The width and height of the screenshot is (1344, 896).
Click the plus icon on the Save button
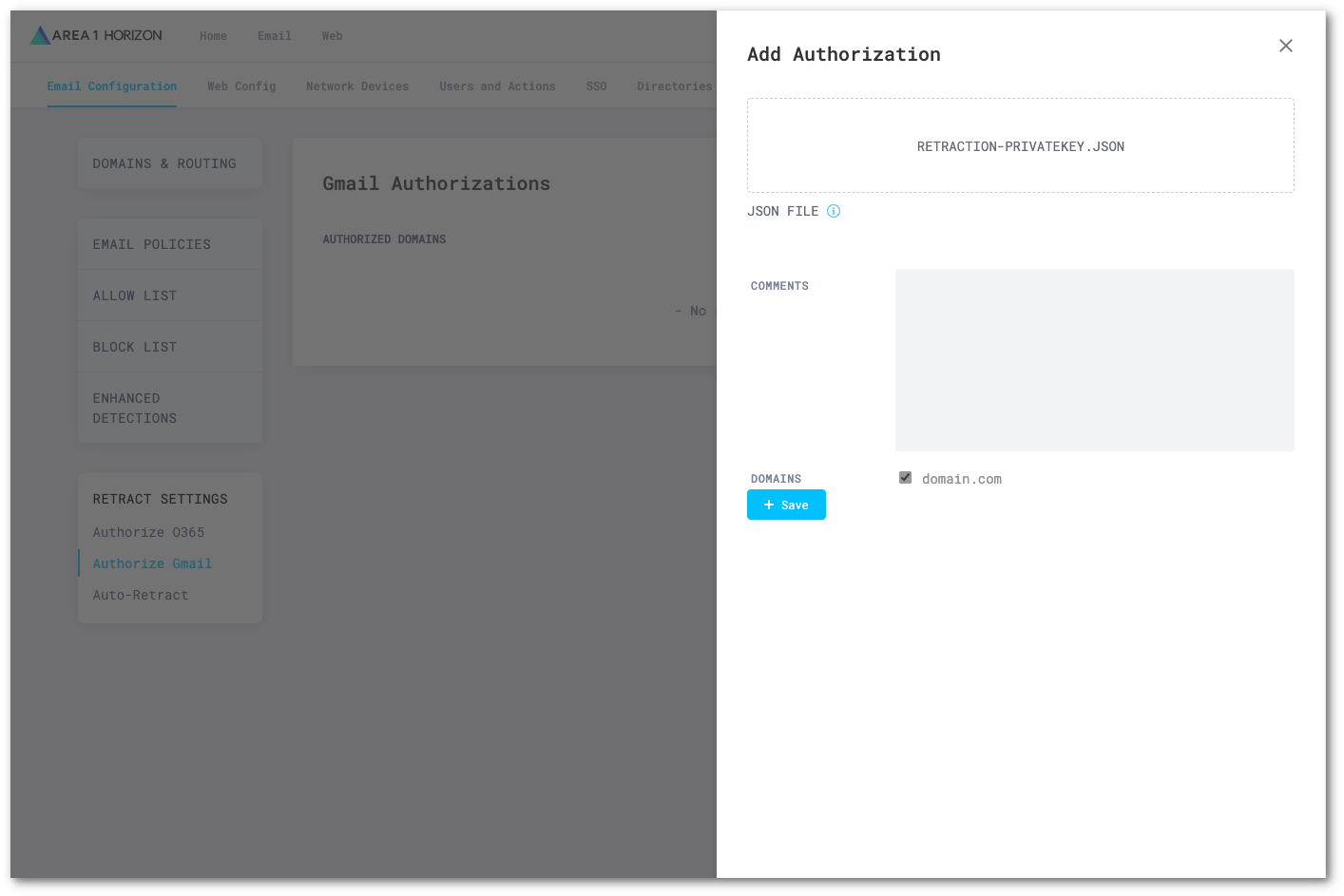tap(769, 505)
